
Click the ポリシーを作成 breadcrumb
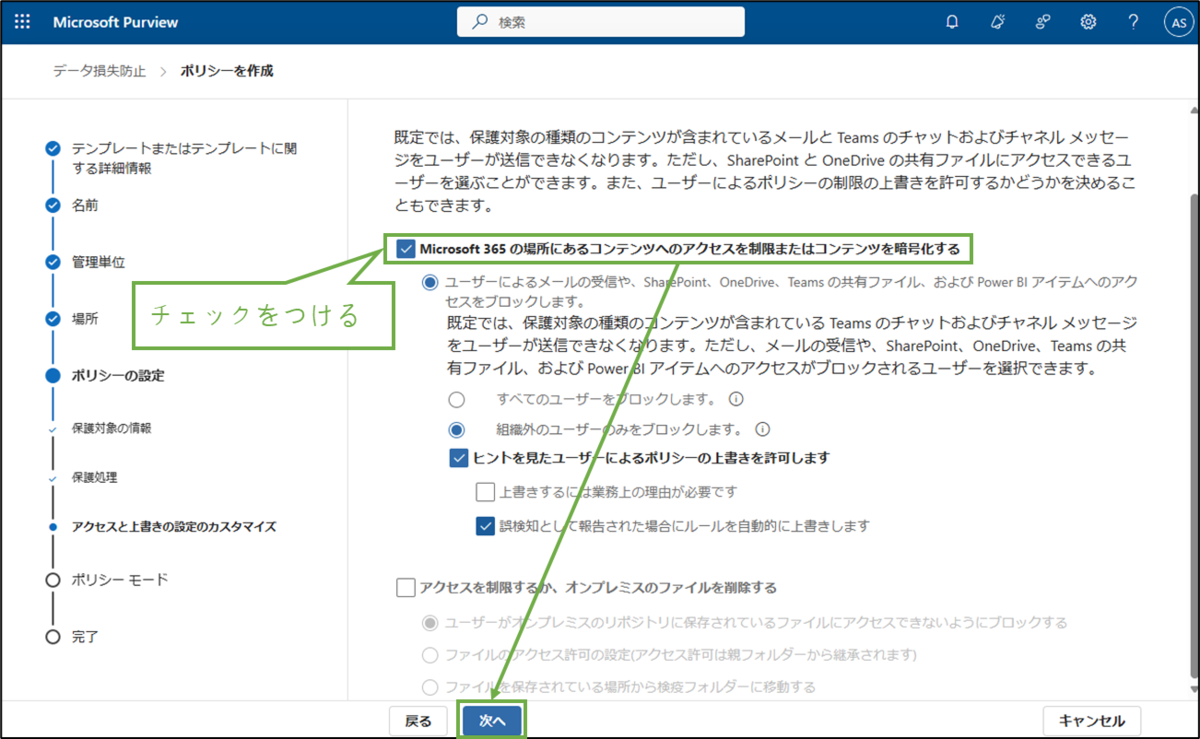pyautogui.click(x=227, y=71)
